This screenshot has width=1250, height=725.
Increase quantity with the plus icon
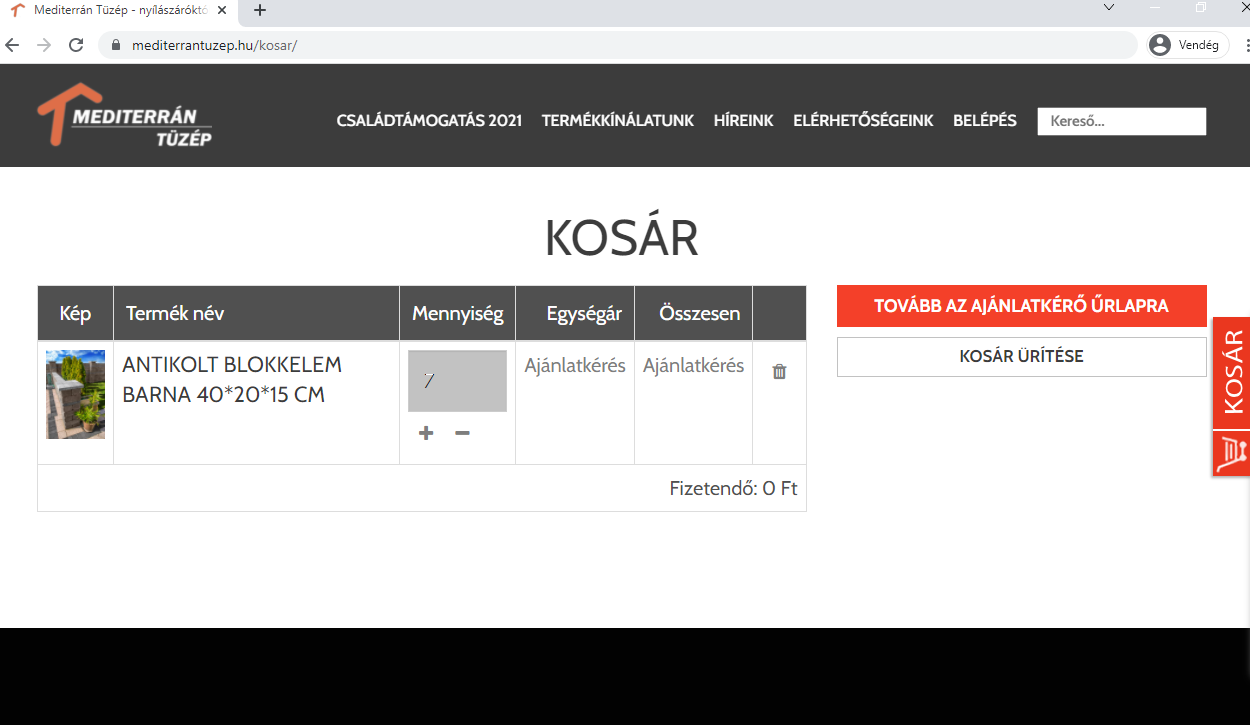click(x=426, y=433)
